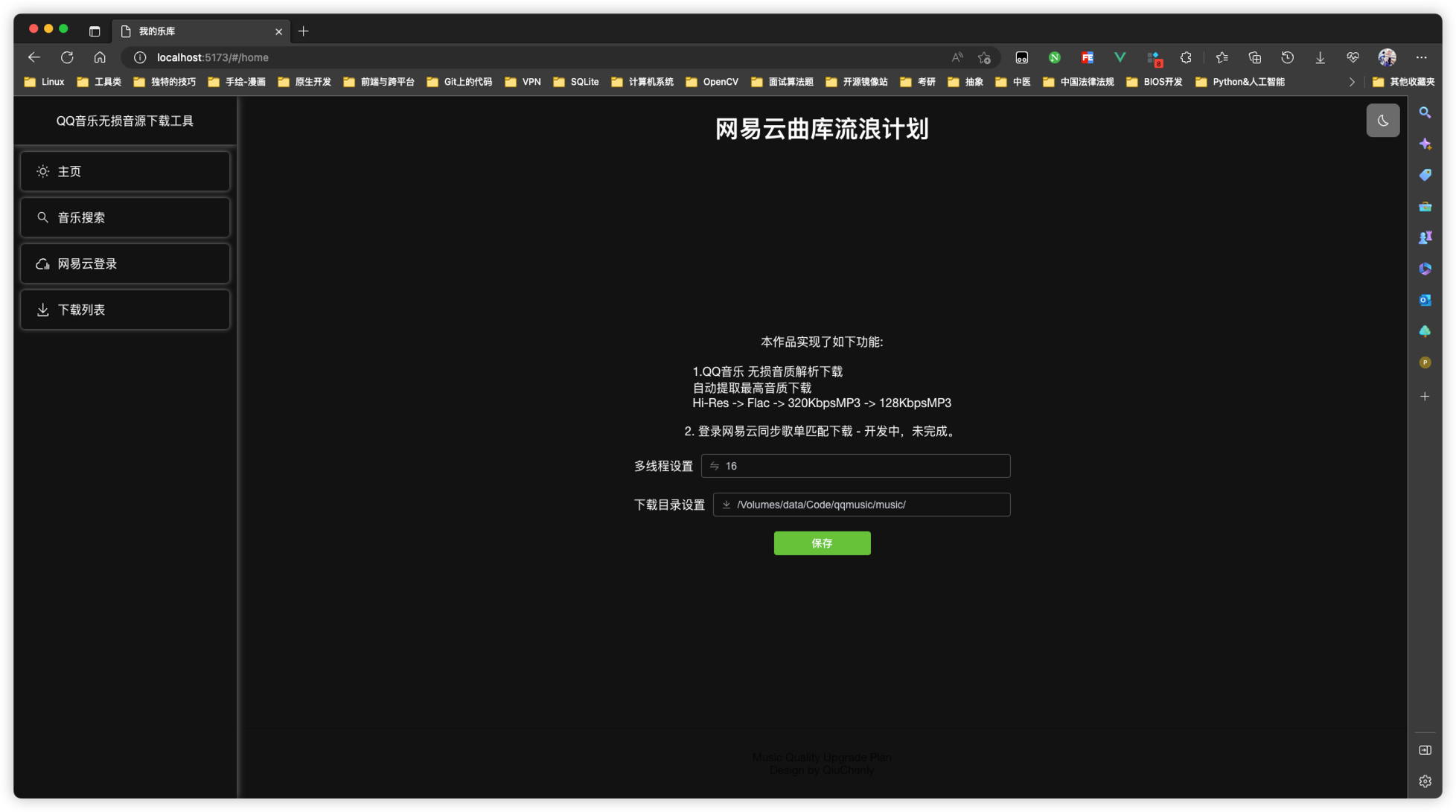Open the browser extensions puzzle icon

[x=1186, y=57]
